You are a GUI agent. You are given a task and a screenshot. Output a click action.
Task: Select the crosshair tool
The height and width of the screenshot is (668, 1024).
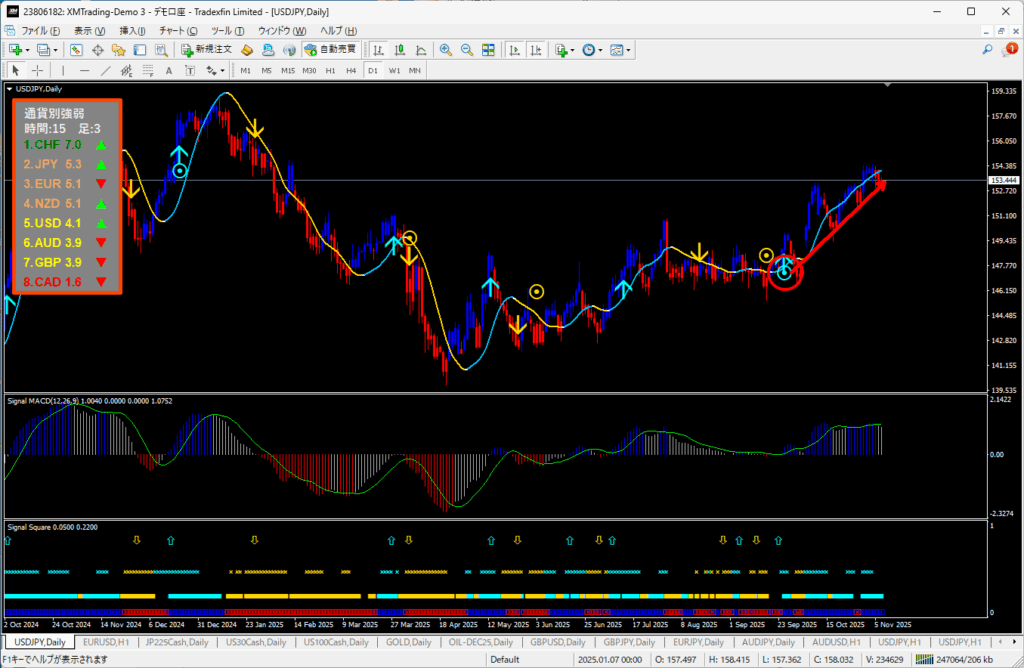(x=37, y=70)
